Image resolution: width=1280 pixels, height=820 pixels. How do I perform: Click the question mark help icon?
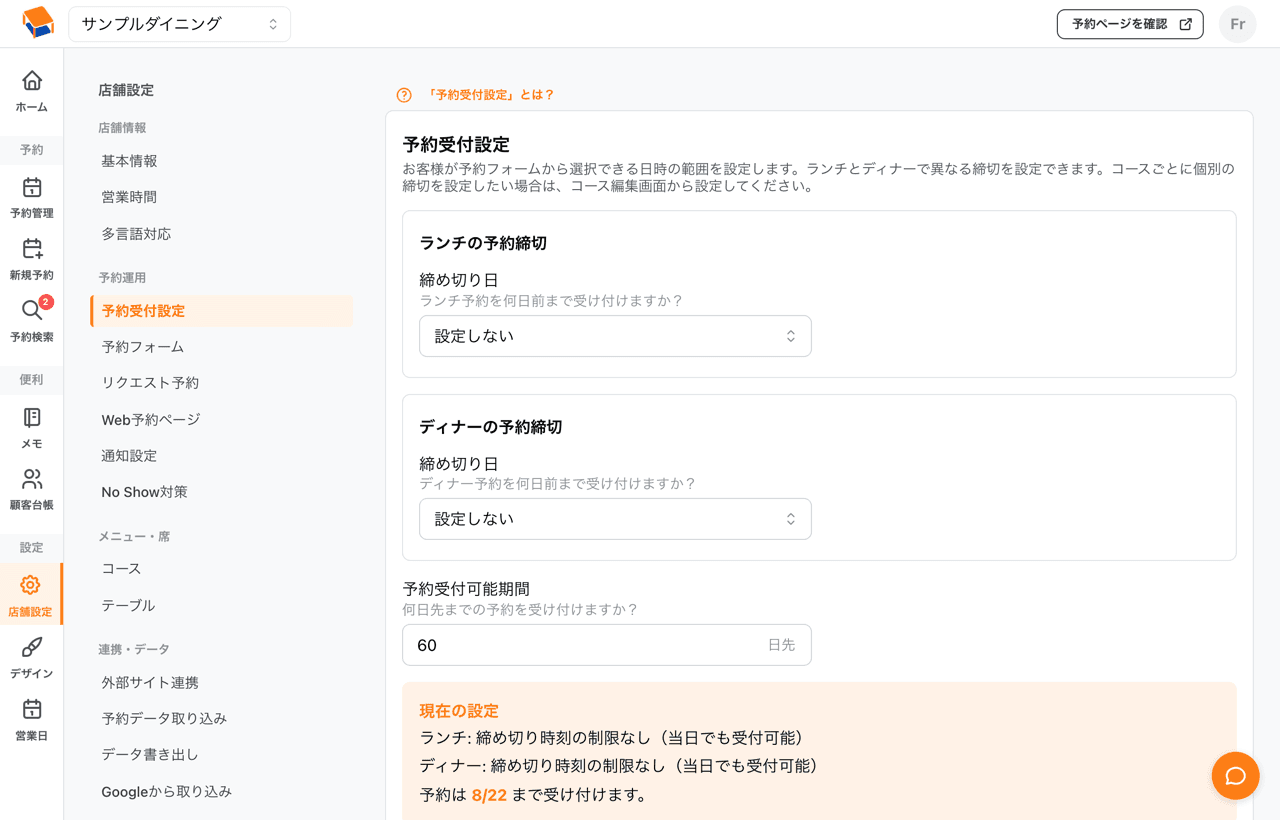[404, 95]
